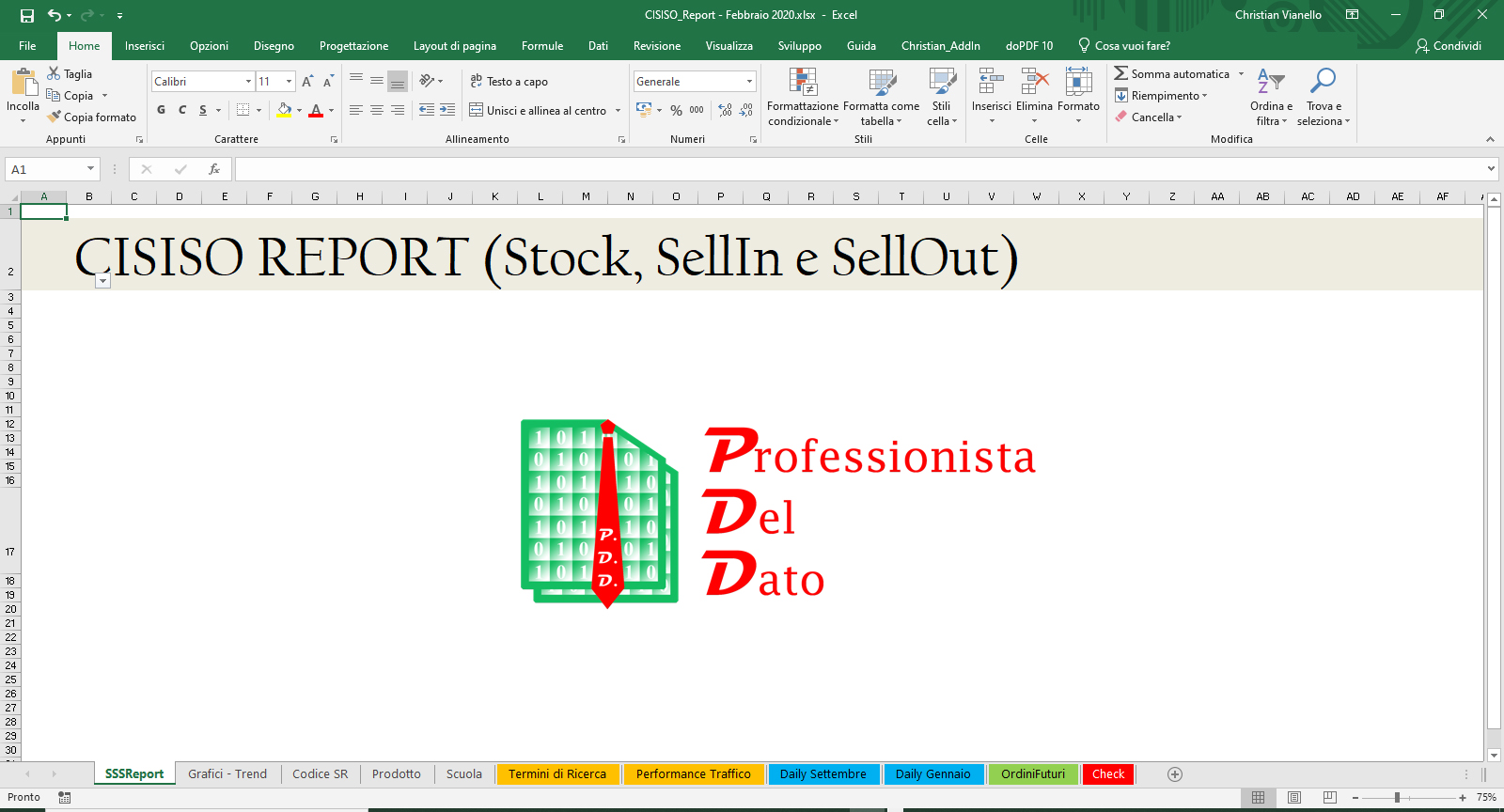Screen dimensions: 1504x812
Task: Click Cosa vuoi fare search box
Action: 1124,46
